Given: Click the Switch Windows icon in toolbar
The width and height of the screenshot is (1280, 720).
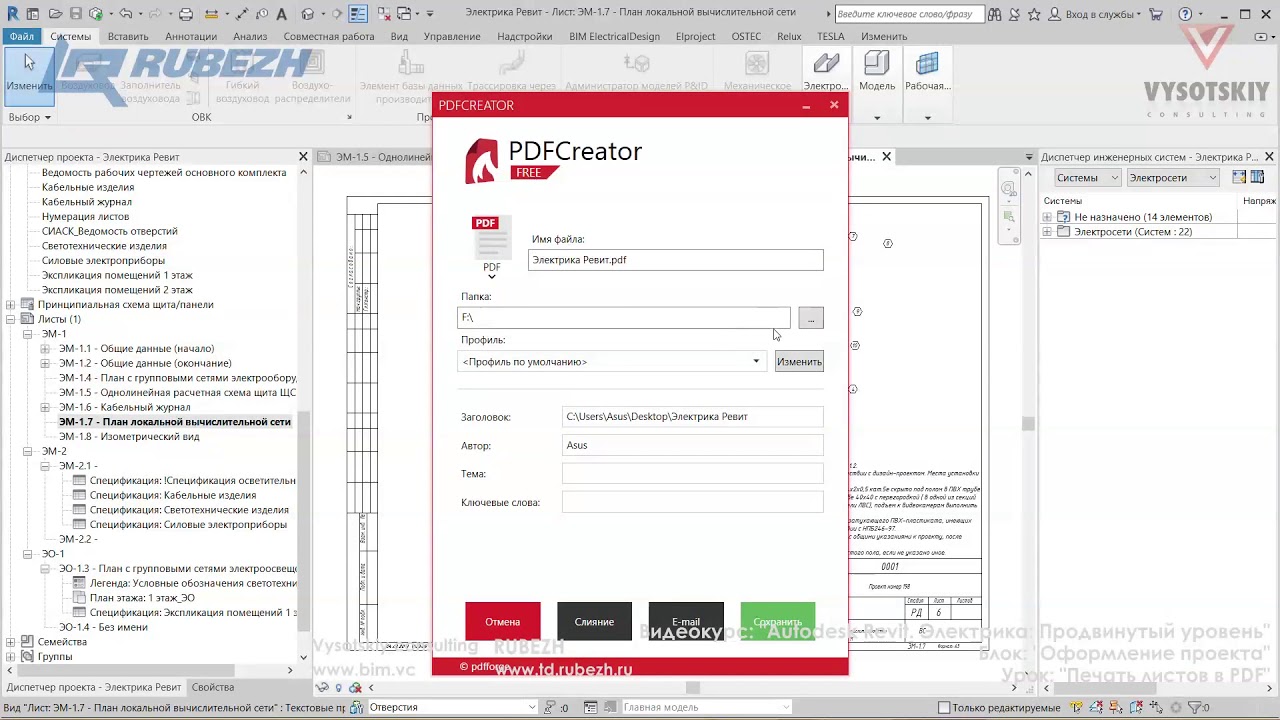Looking at the screenshot, I should 404,14.
